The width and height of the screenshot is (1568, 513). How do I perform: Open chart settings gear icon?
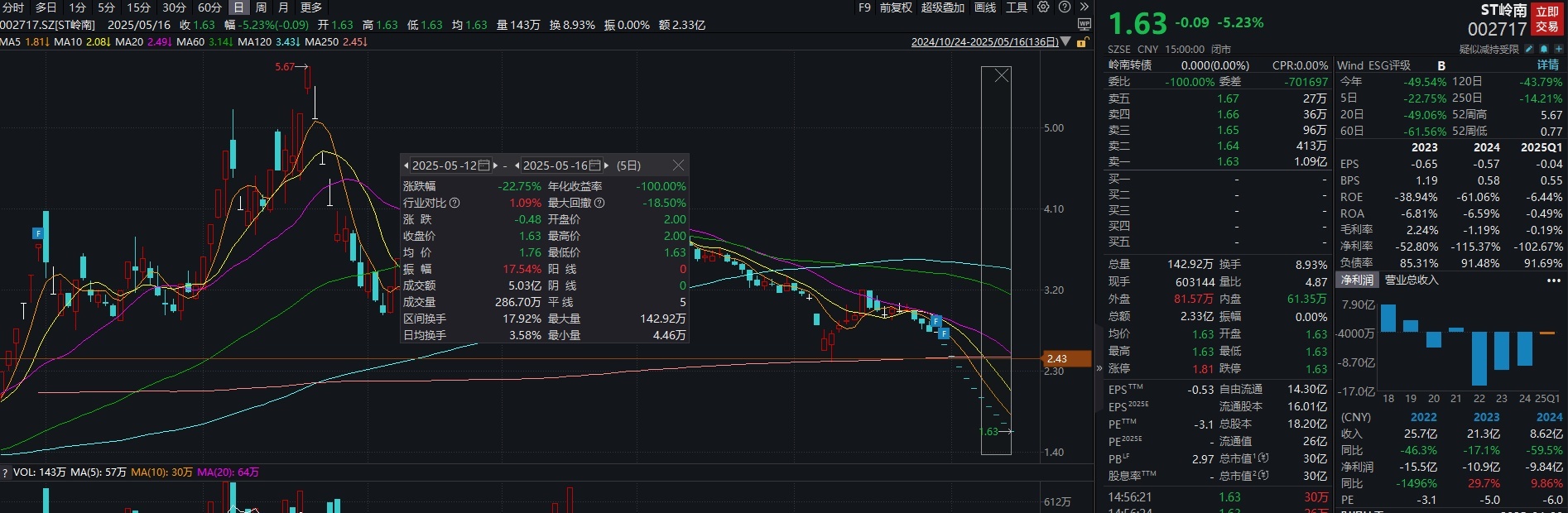pyautogui.click(x=1043, y=7)
